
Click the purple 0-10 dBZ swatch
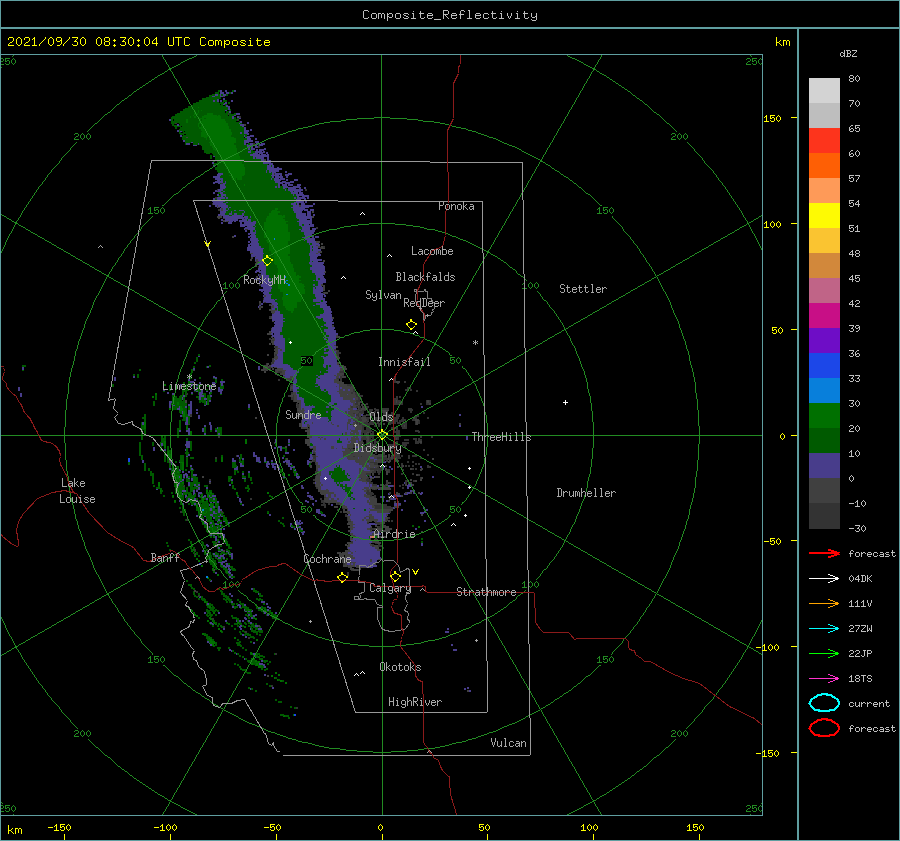[824, 466]
